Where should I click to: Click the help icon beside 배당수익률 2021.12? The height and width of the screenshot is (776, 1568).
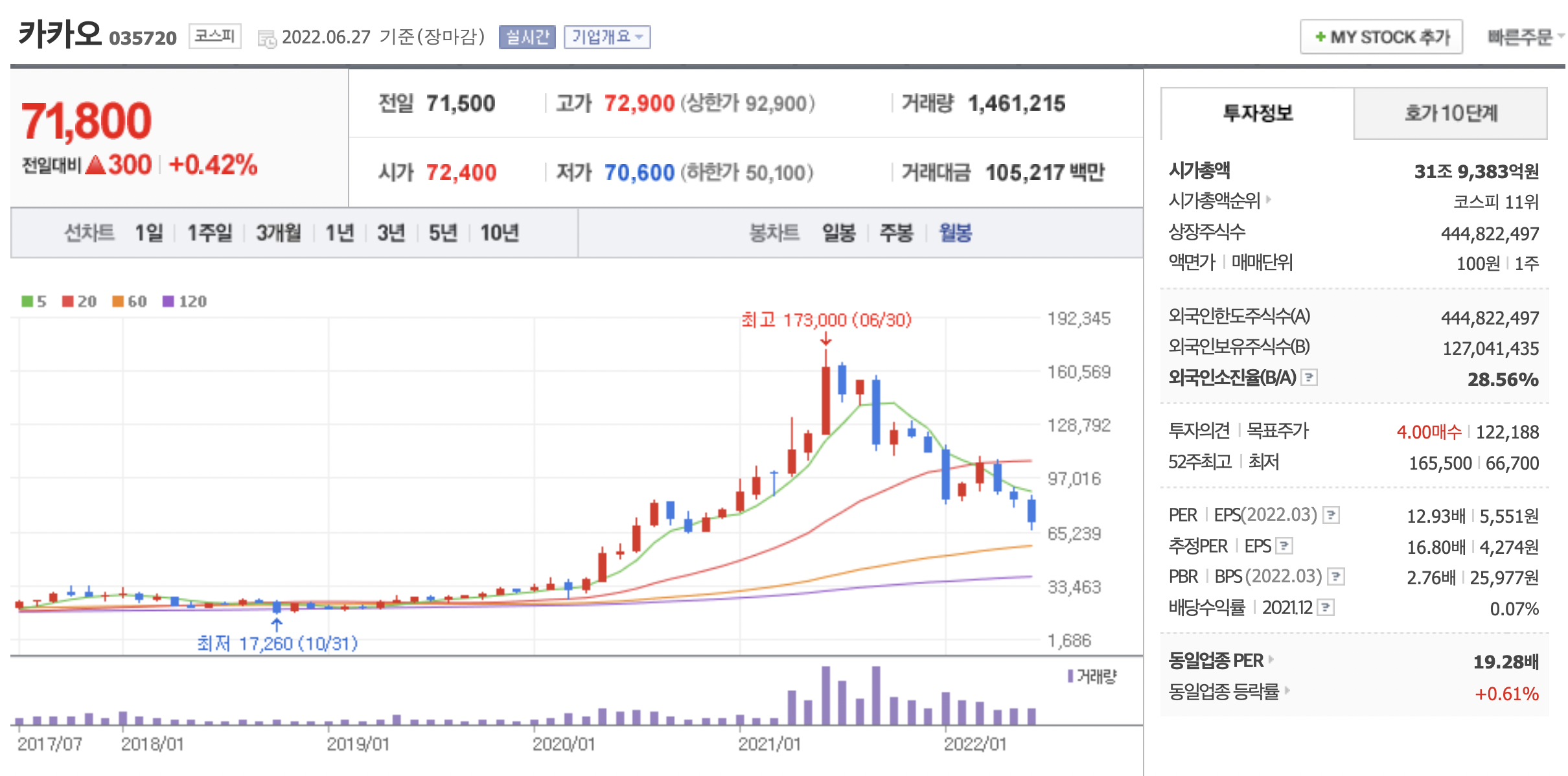[x=1326, y=608]
